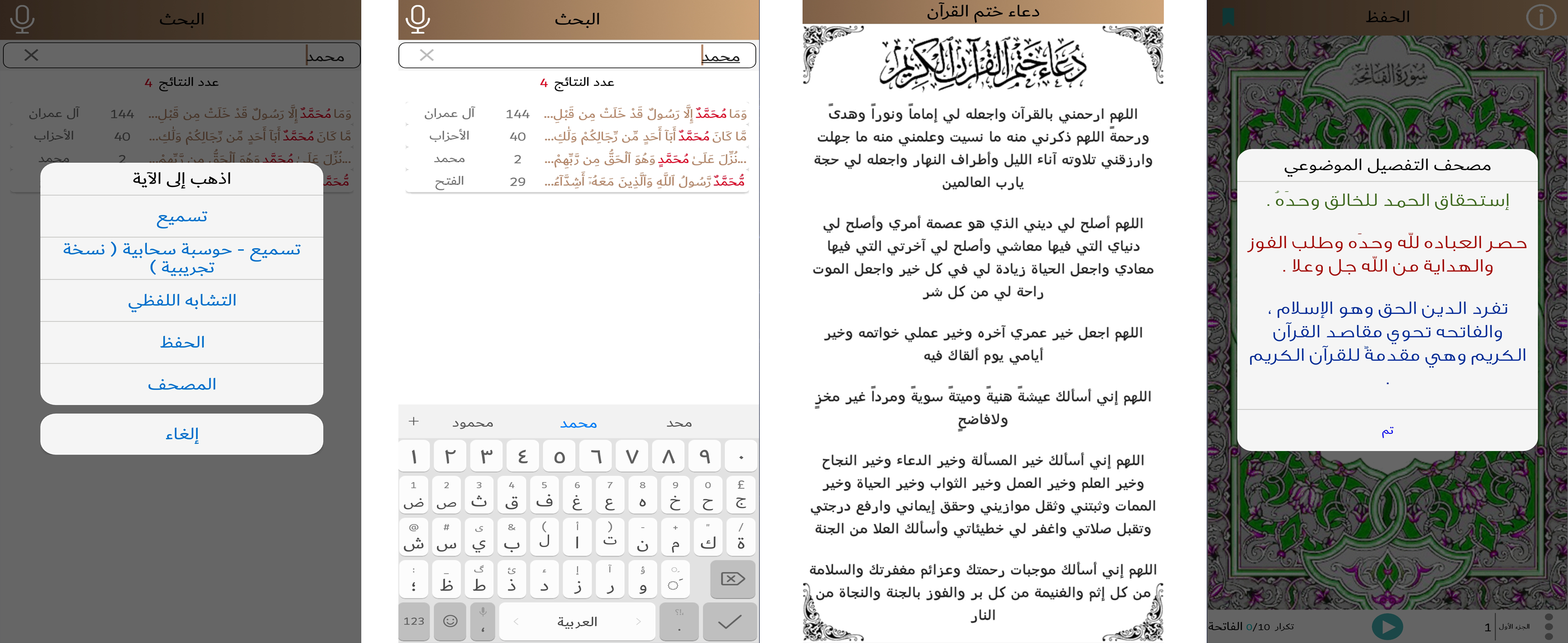Tap the العربية space bar

(577, 621)
